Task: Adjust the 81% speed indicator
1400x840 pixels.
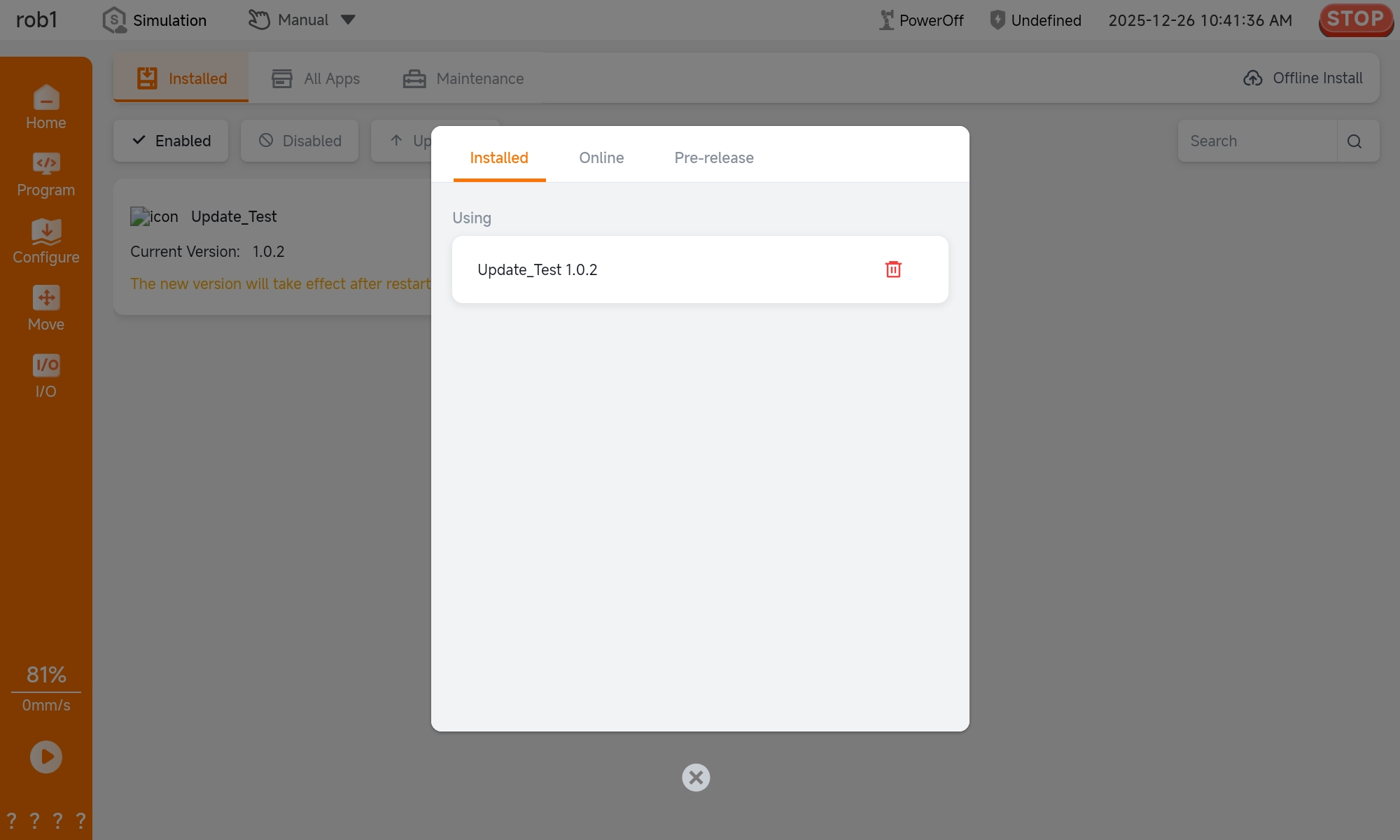Action: (x=46, y=675)
